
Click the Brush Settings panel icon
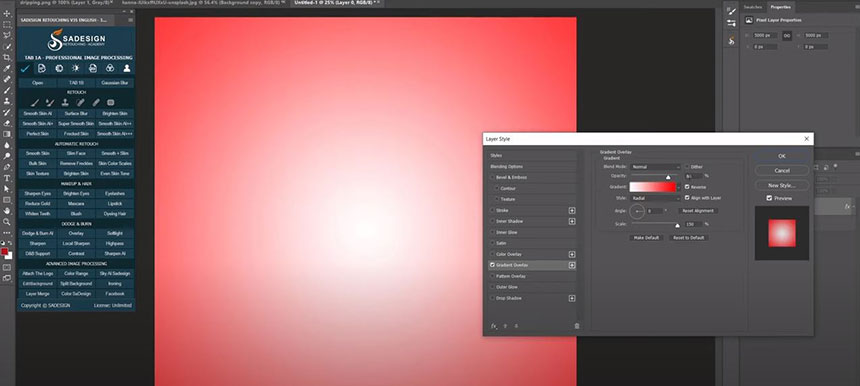(731, 11)
